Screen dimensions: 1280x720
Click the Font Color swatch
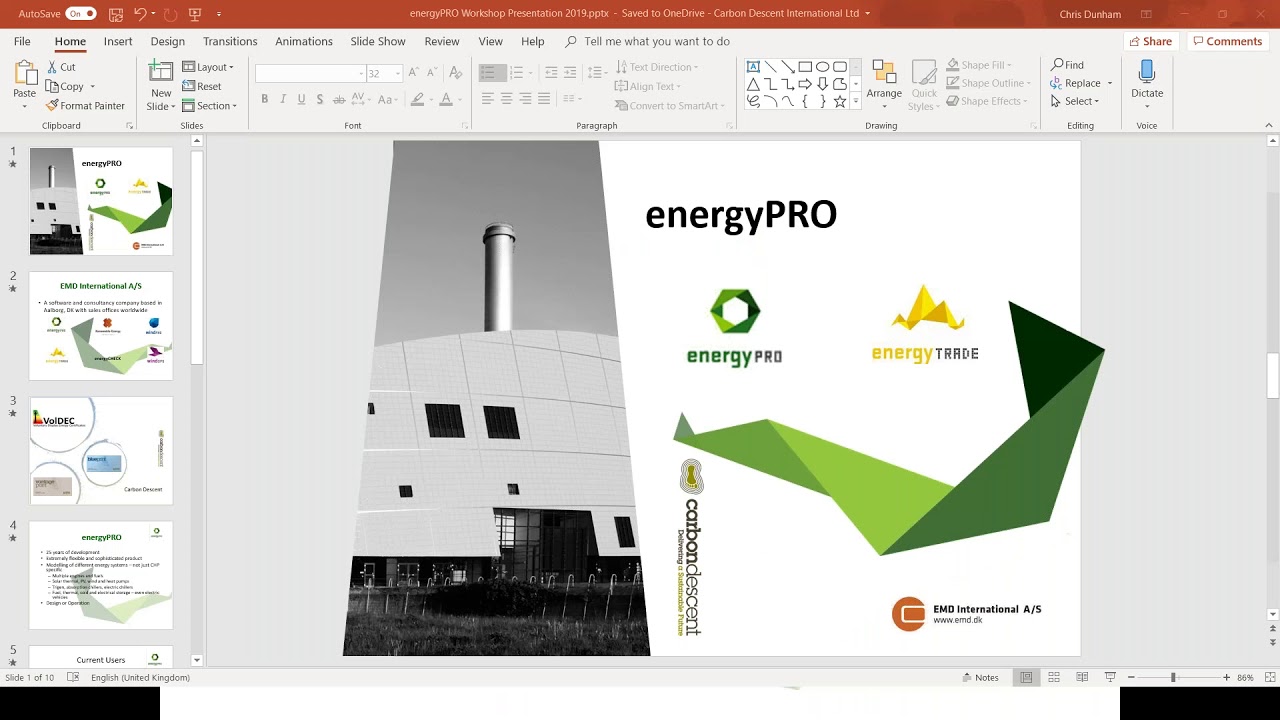click(445, 99)
